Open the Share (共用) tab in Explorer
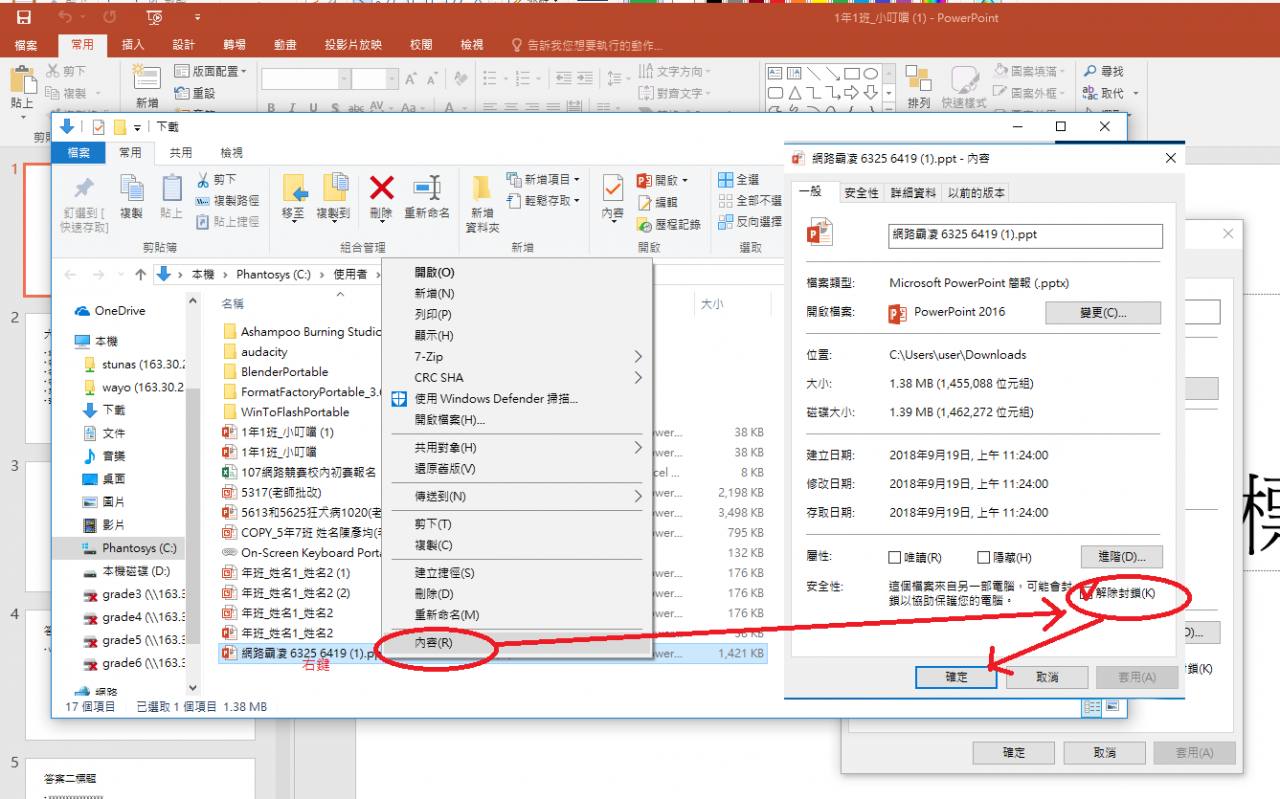The height and width of the screenshot is (799, 1280). tap(181, 153)
